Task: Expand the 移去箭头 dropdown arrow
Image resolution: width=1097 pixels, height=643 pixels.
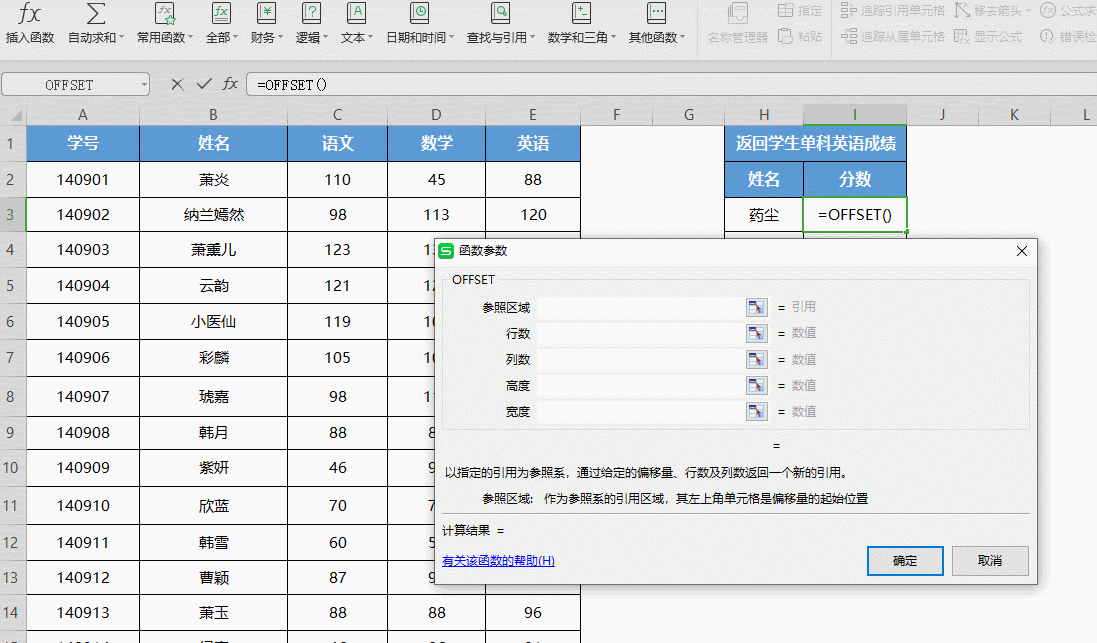Action: [x=1028, y=10]
